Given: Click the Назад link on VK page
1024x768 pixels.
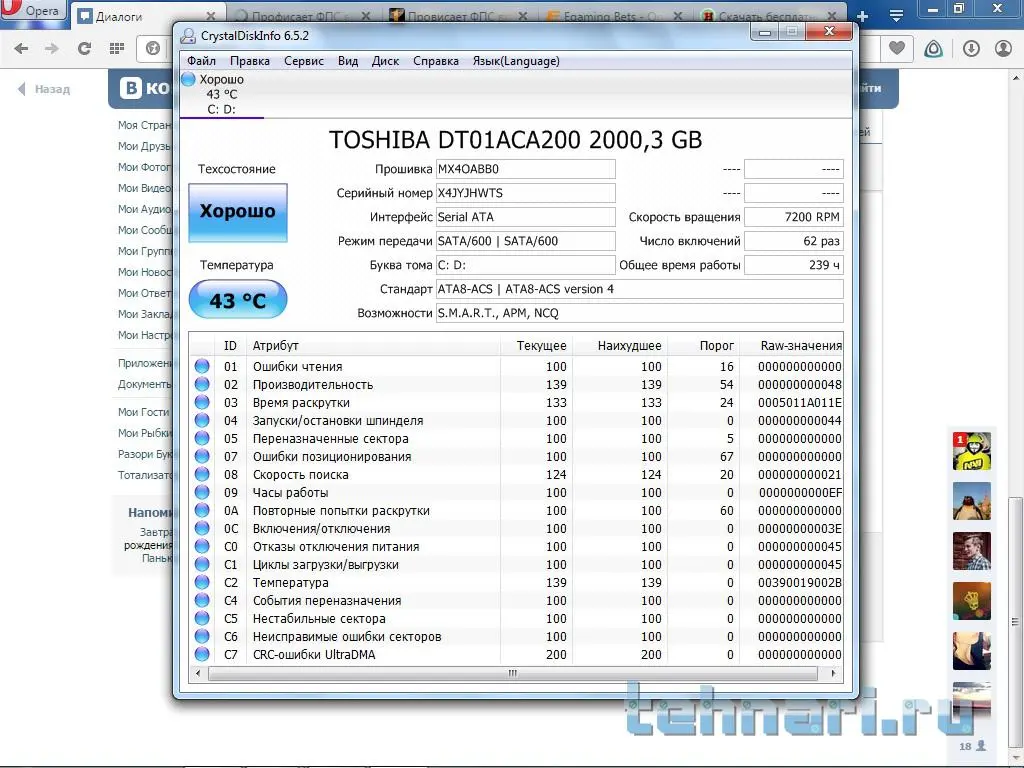Looking at the screenshot, I should click(x=44, y=89).
